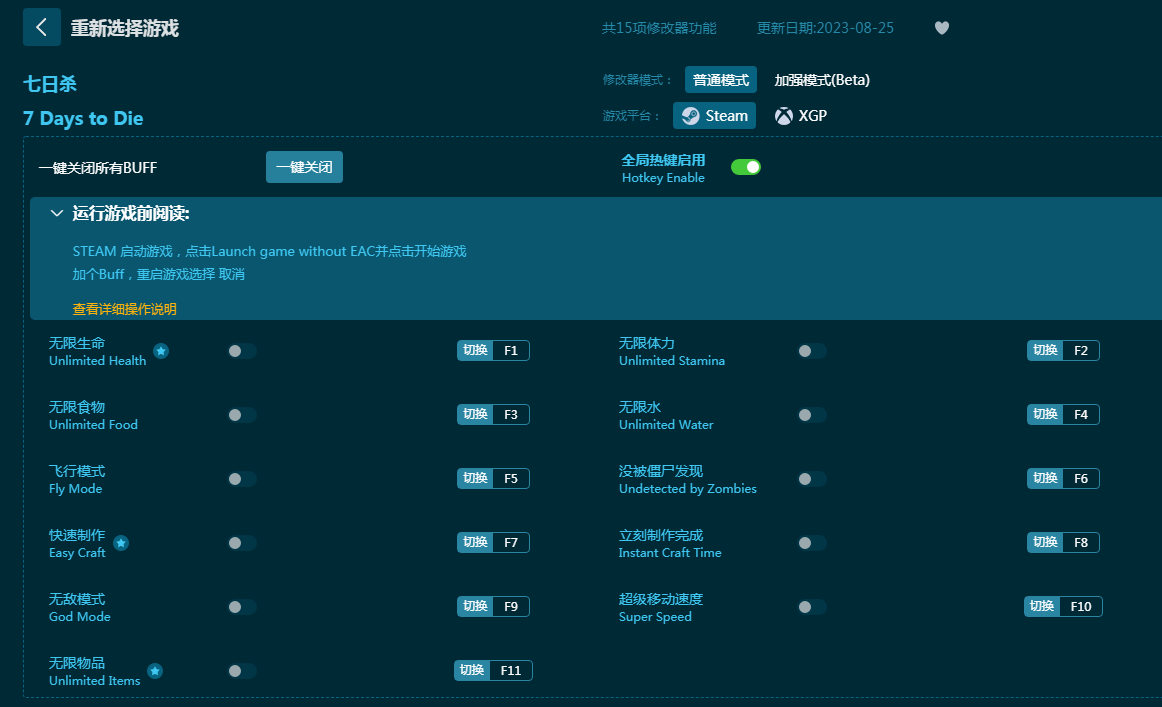The height and width of the screenshot is (707, 1162).
Task: Click the star badge next to Unlimited Items
Action: (155, 671)
